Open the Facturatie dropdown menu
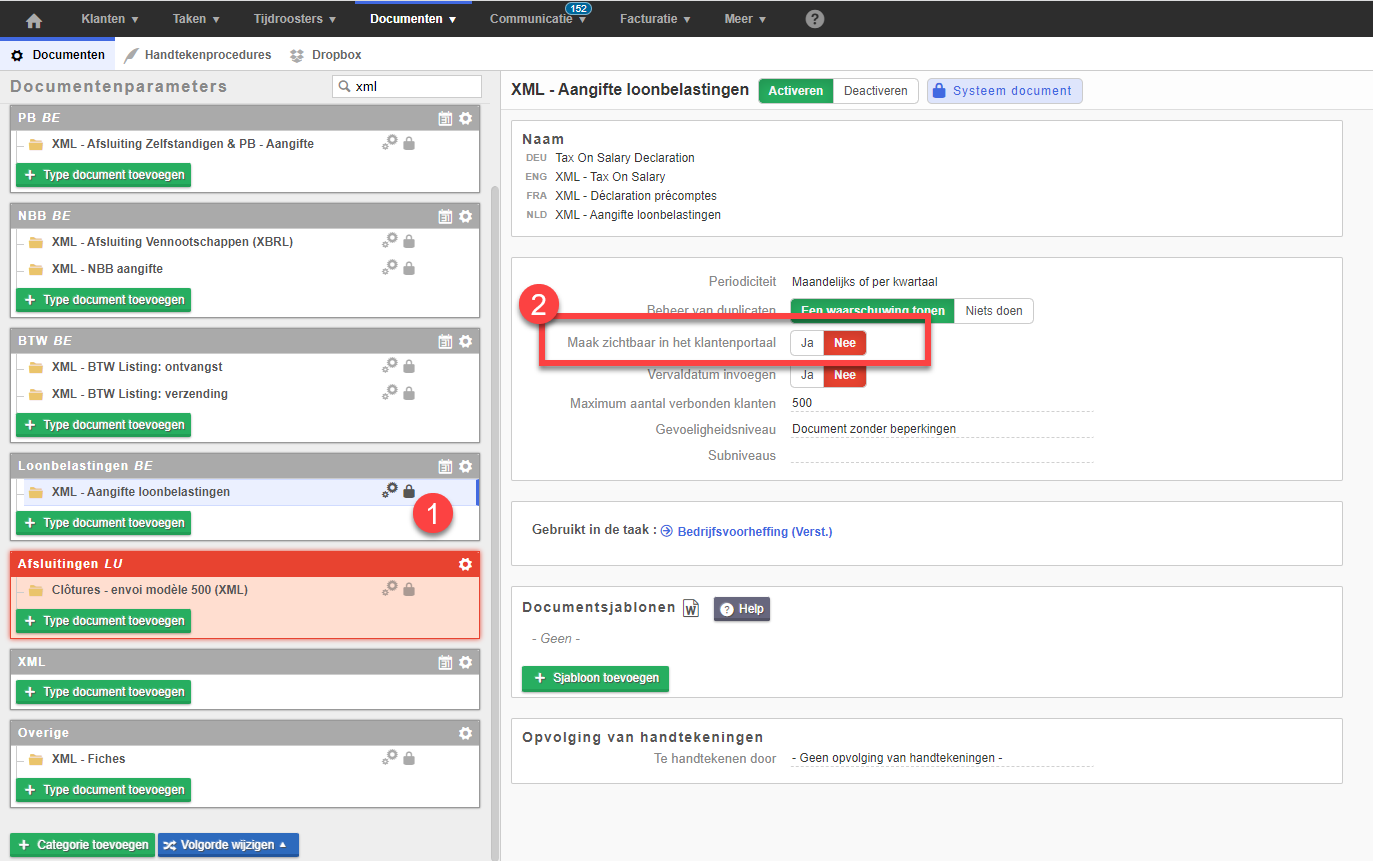Screen dimensions: 1373x861 pos(655,19)
